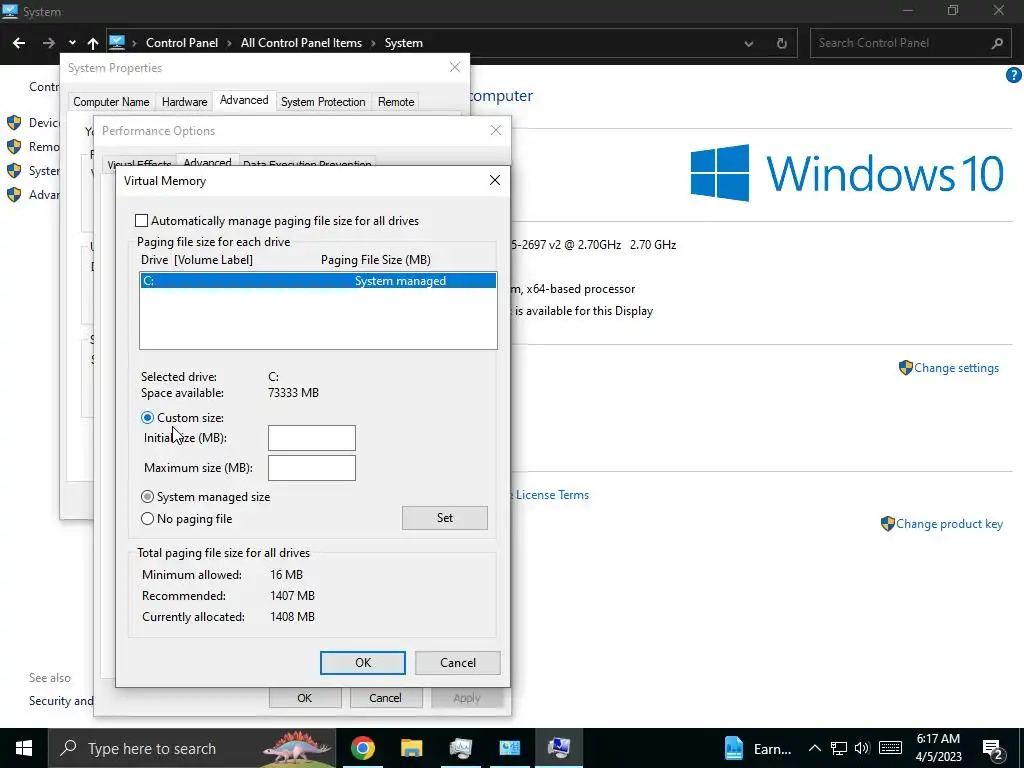The image size is (1024, 768).
Task: Click the System window title icon
Action: coord(10,11)
